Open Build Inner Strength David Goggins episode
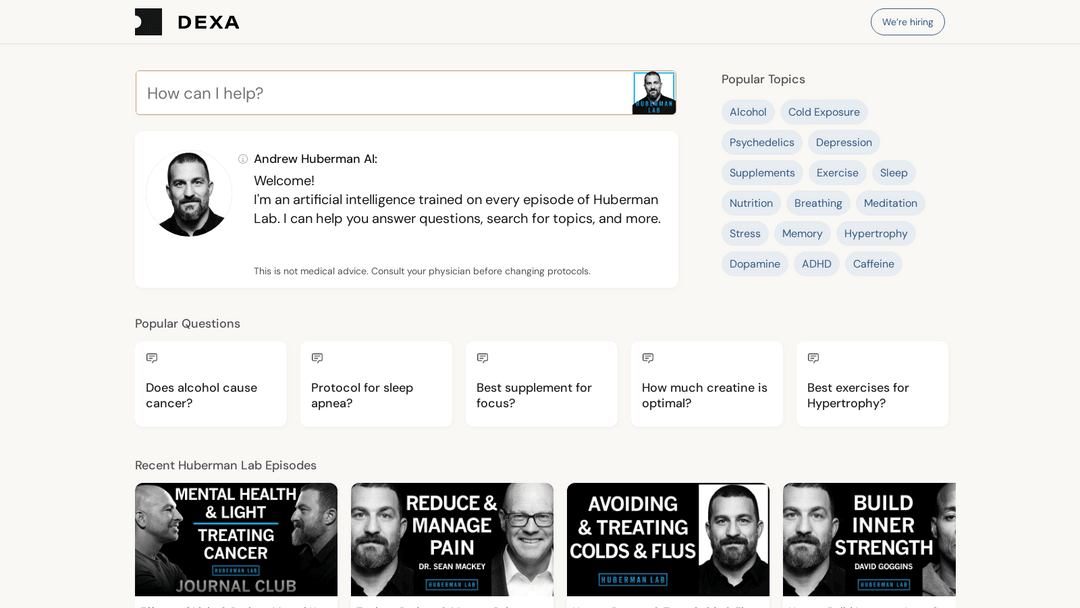The width and height of the screenshot is (1080, 608). click(869, 539)
